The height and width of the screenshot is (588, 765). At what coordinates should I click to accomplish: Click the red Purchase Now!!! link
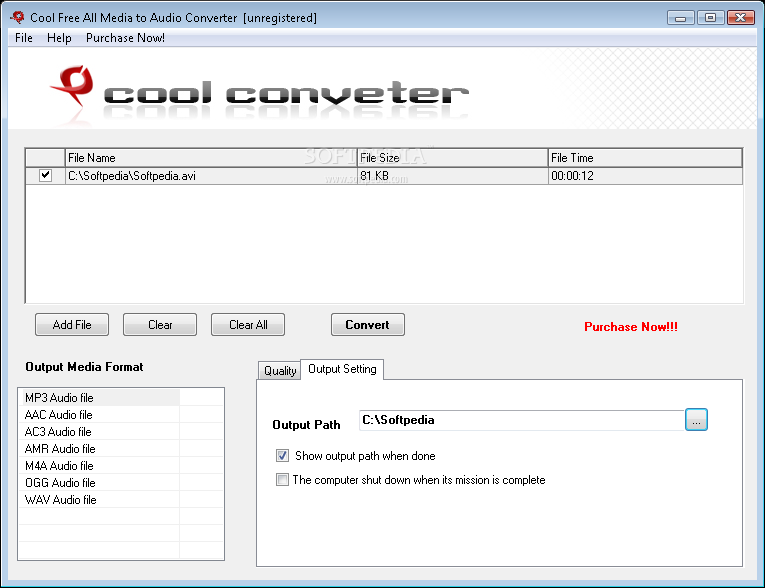(x=631, y=326)
